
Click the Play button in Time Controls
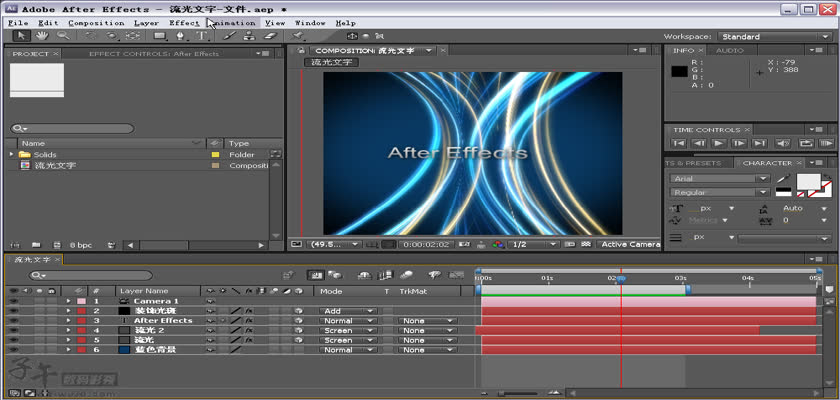[x=719, y=143]
